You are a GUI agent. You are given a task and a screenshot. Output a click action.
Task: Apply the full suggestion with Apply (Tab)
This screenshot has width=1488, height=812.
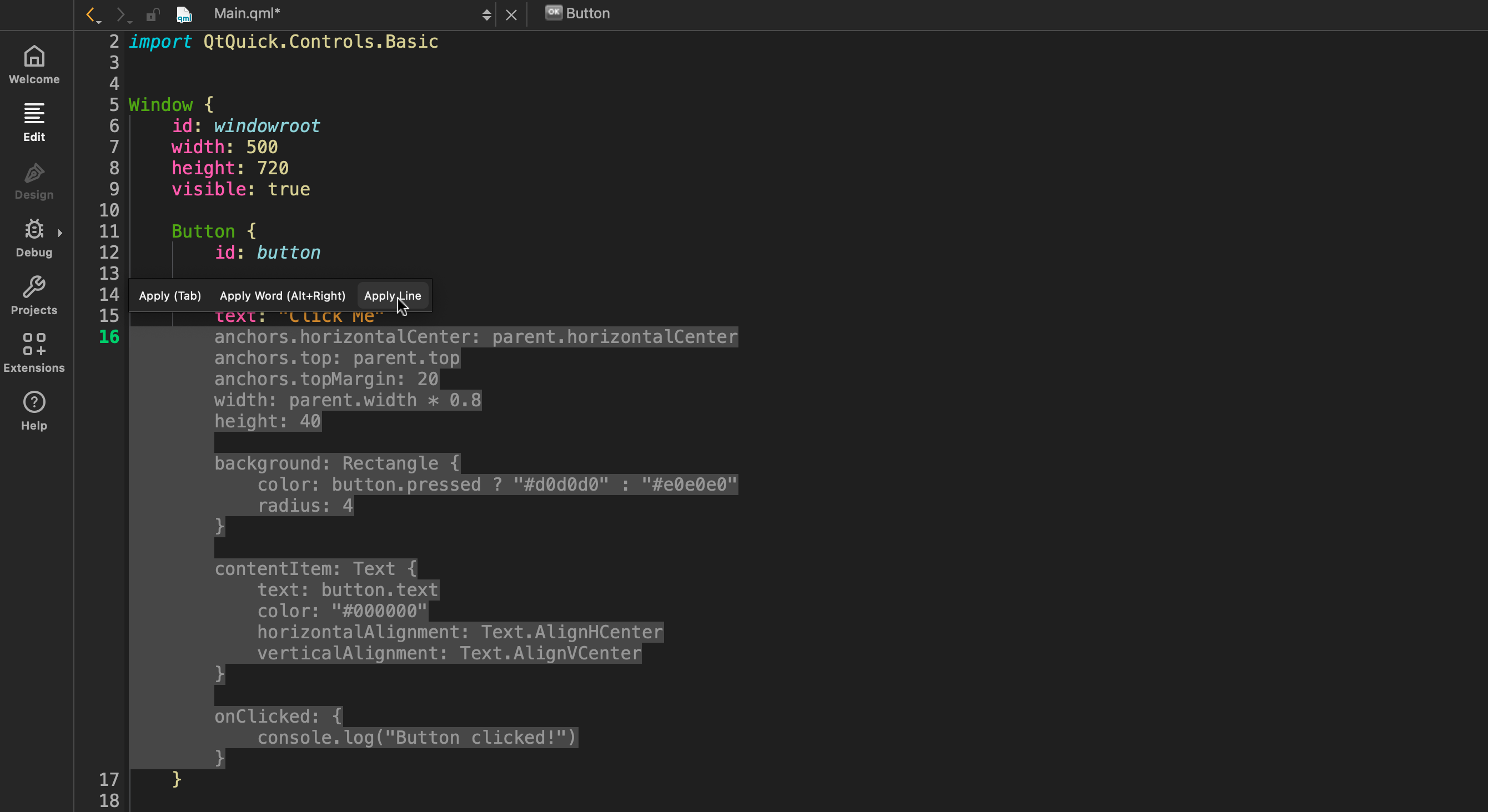tap(169, 295)
